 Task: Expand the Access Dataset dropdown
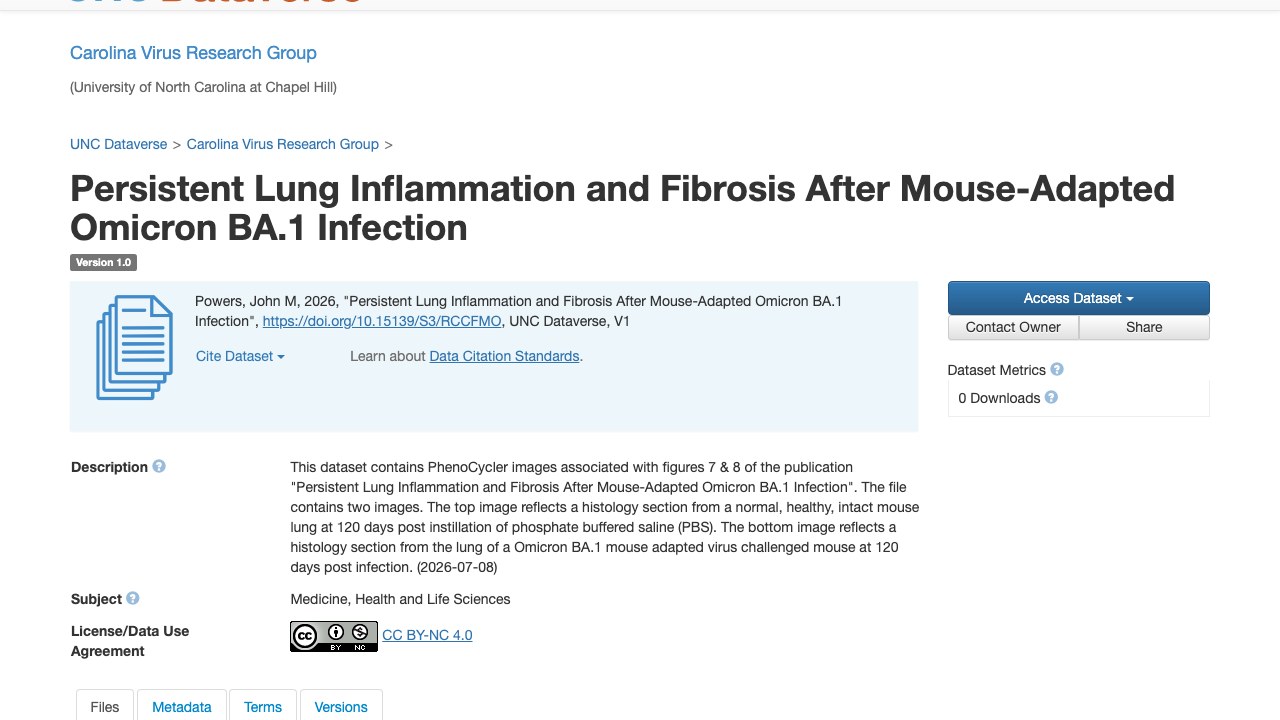(1078, 298)
